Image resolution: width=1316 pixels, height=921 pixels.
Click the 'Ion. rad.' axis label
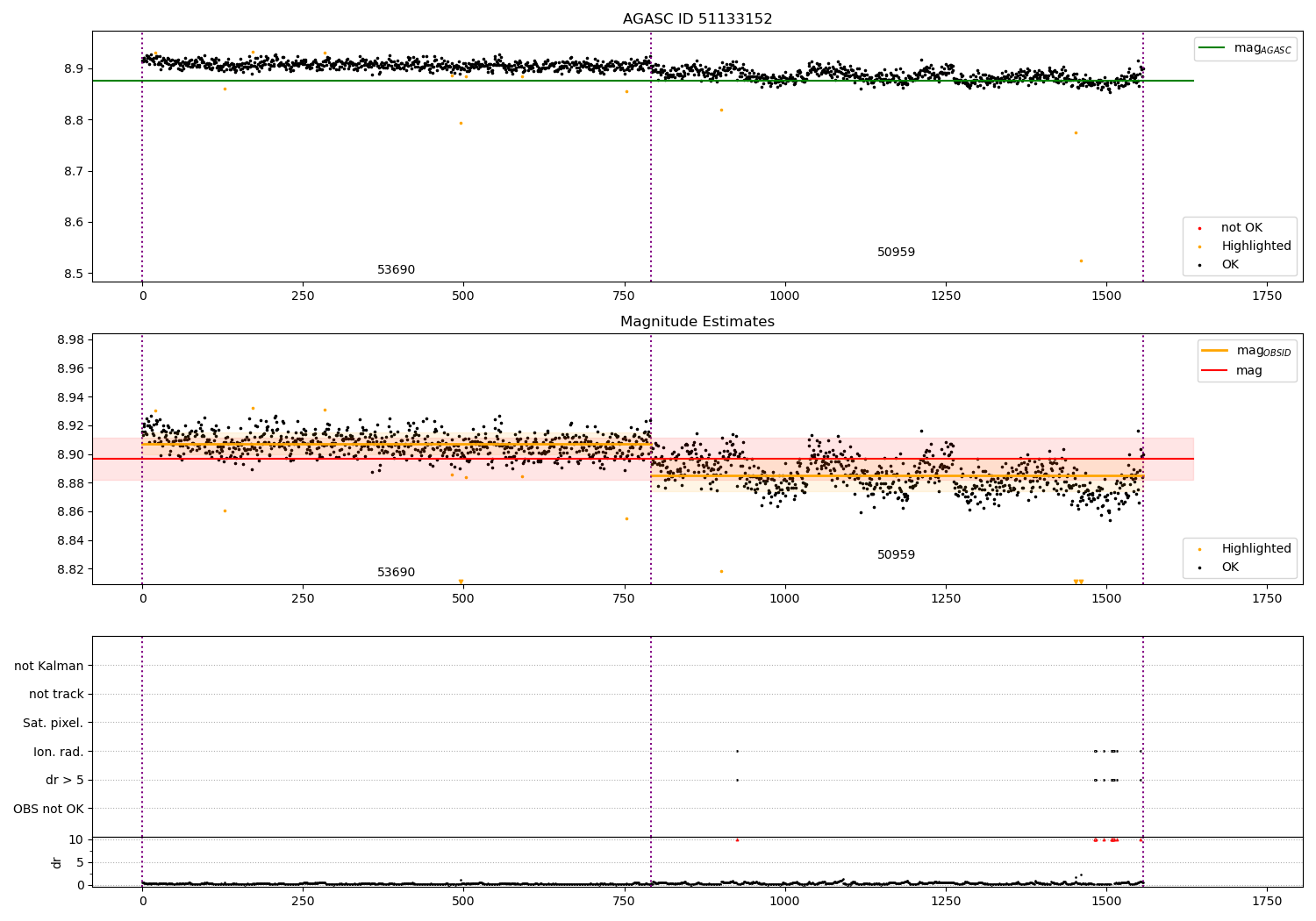59,752
